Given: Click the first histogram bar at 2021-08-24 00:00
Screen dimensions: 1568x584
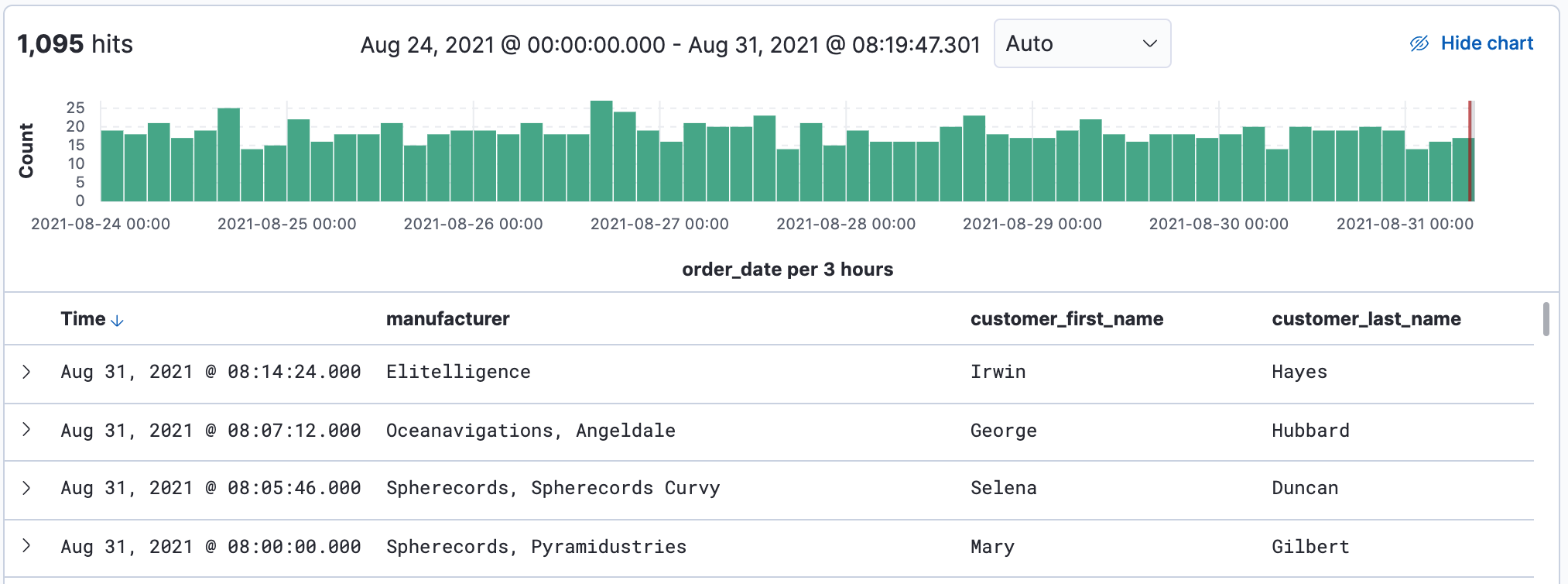Looking at the screenshot, I should [x=112, y=166].
